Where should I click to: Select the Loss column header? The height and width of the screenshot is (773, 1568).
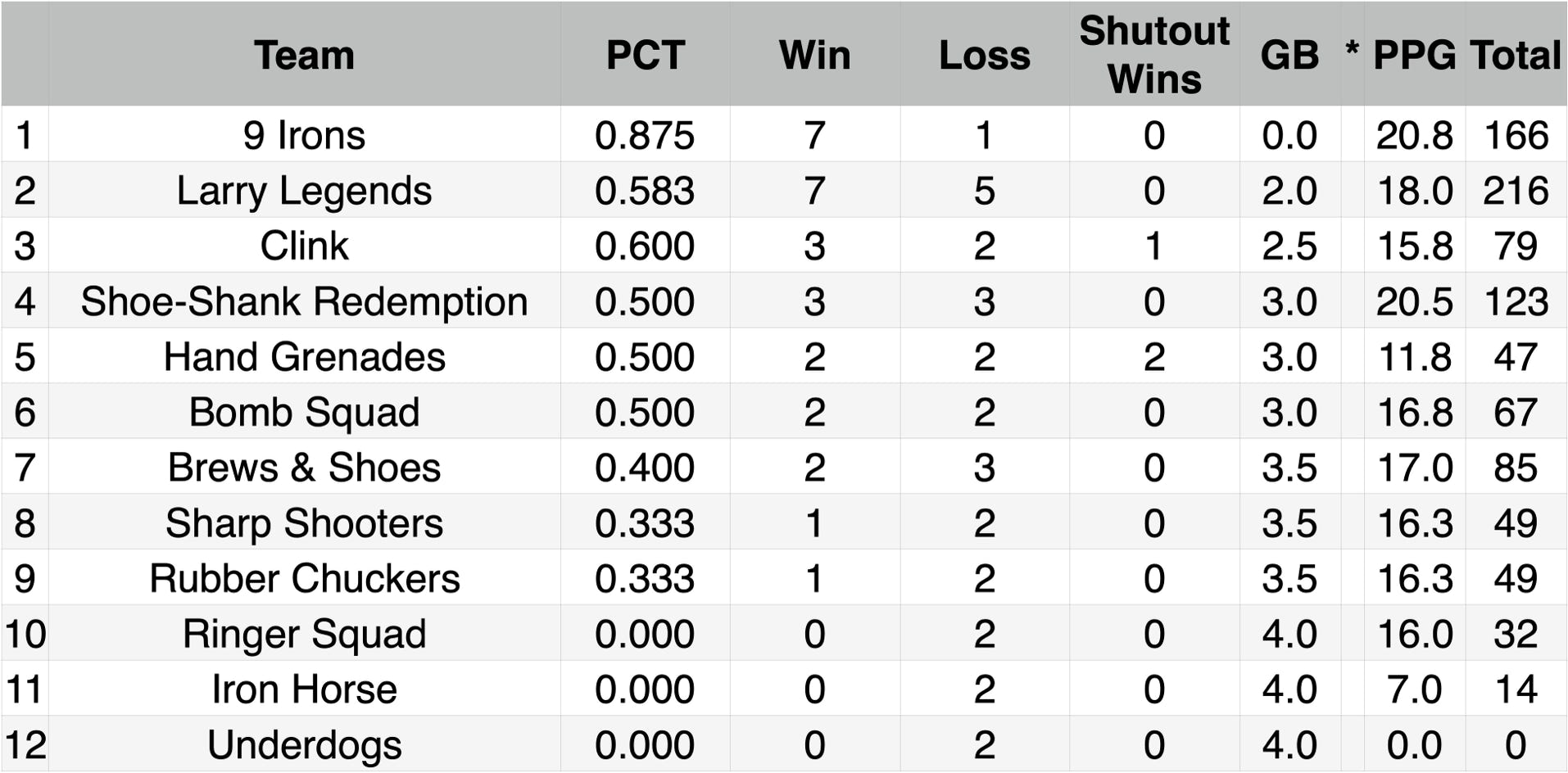[984, 56]
